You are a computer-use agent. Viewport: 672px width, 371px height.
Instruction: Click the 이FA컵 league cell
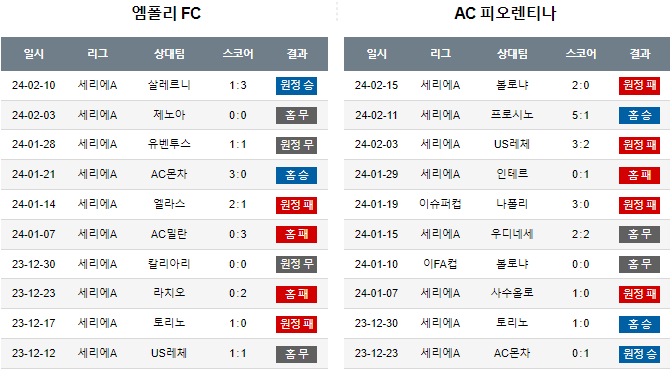tap(440, 264)
